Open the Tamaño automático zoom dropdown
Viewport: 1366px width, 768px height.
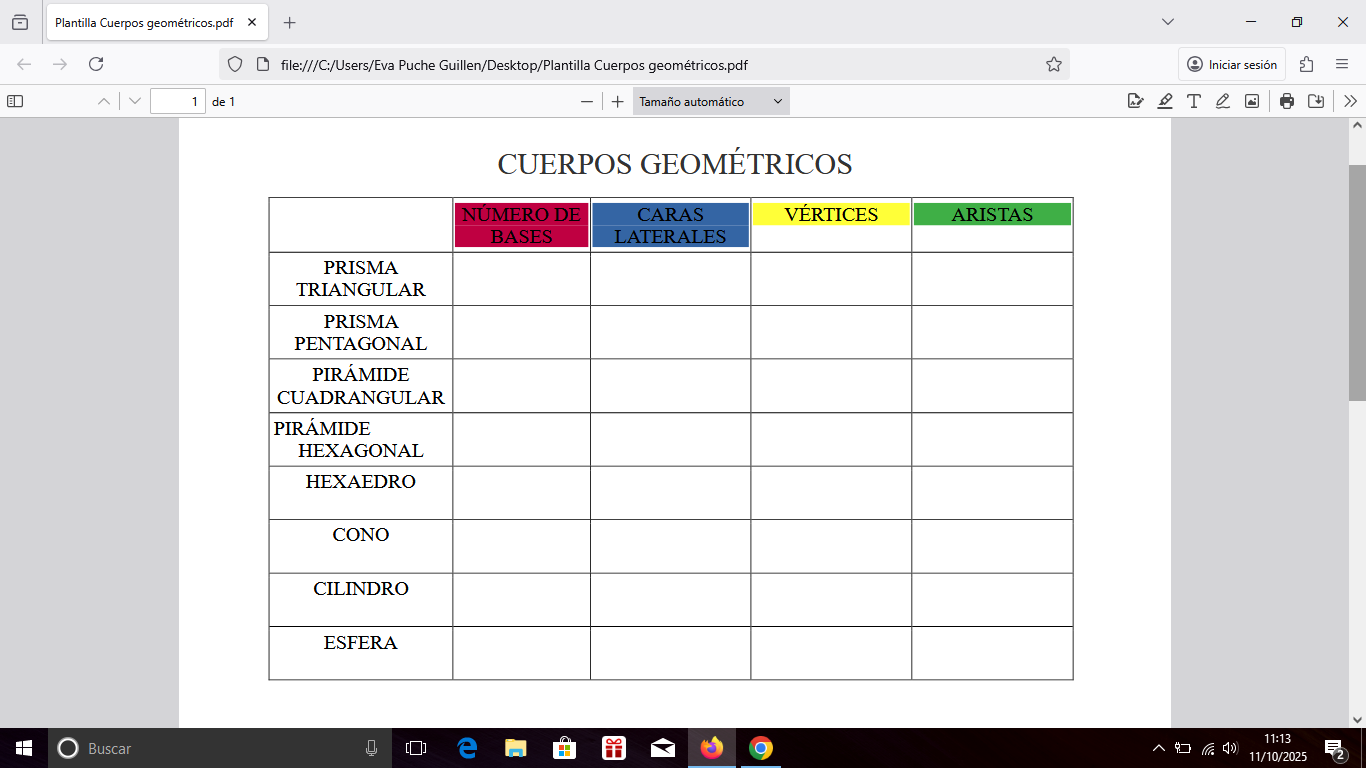pyautogui.click(x=710, y=100)
